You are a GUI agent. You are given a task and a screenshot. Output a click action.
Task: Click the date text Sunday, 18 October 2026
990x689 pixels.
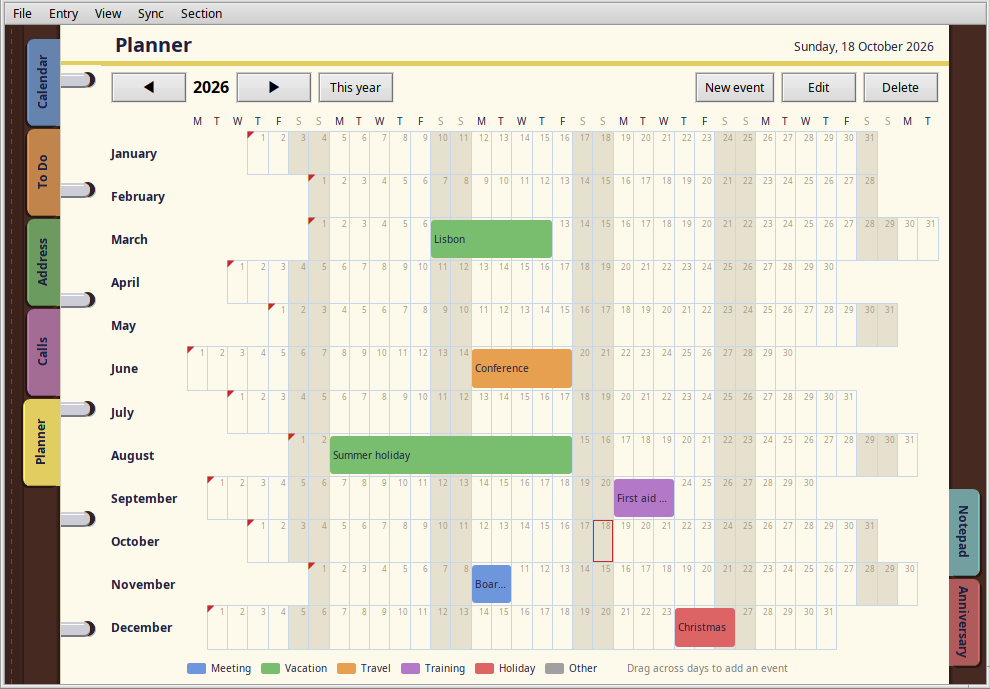[x=863, y=47]
